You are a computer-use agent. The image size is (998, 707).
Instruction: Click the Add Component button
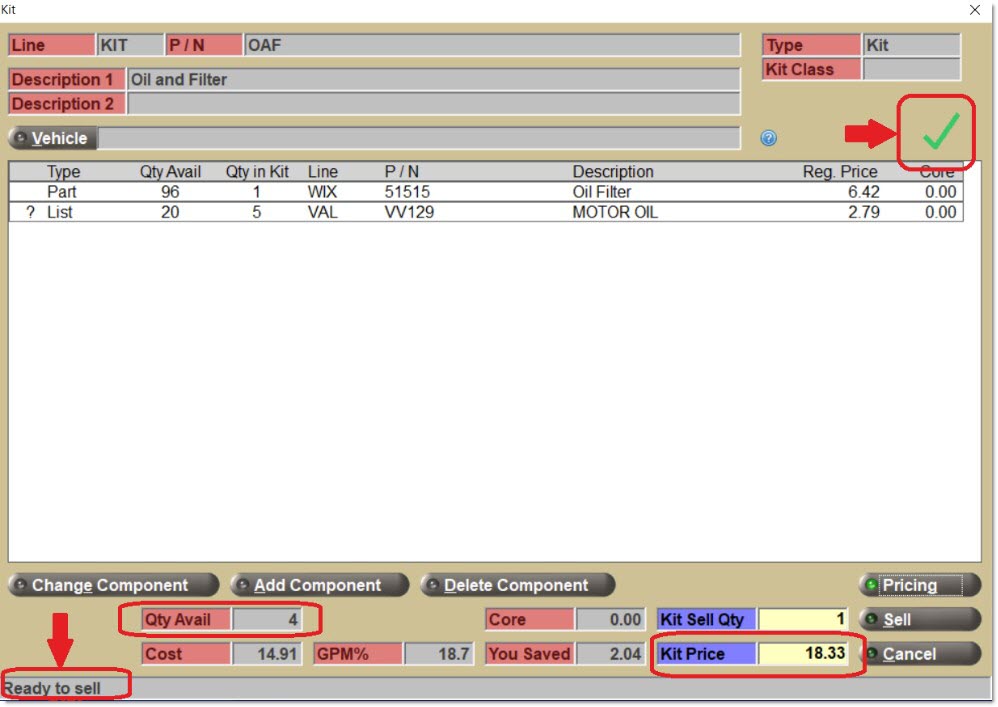pos(318,585)
